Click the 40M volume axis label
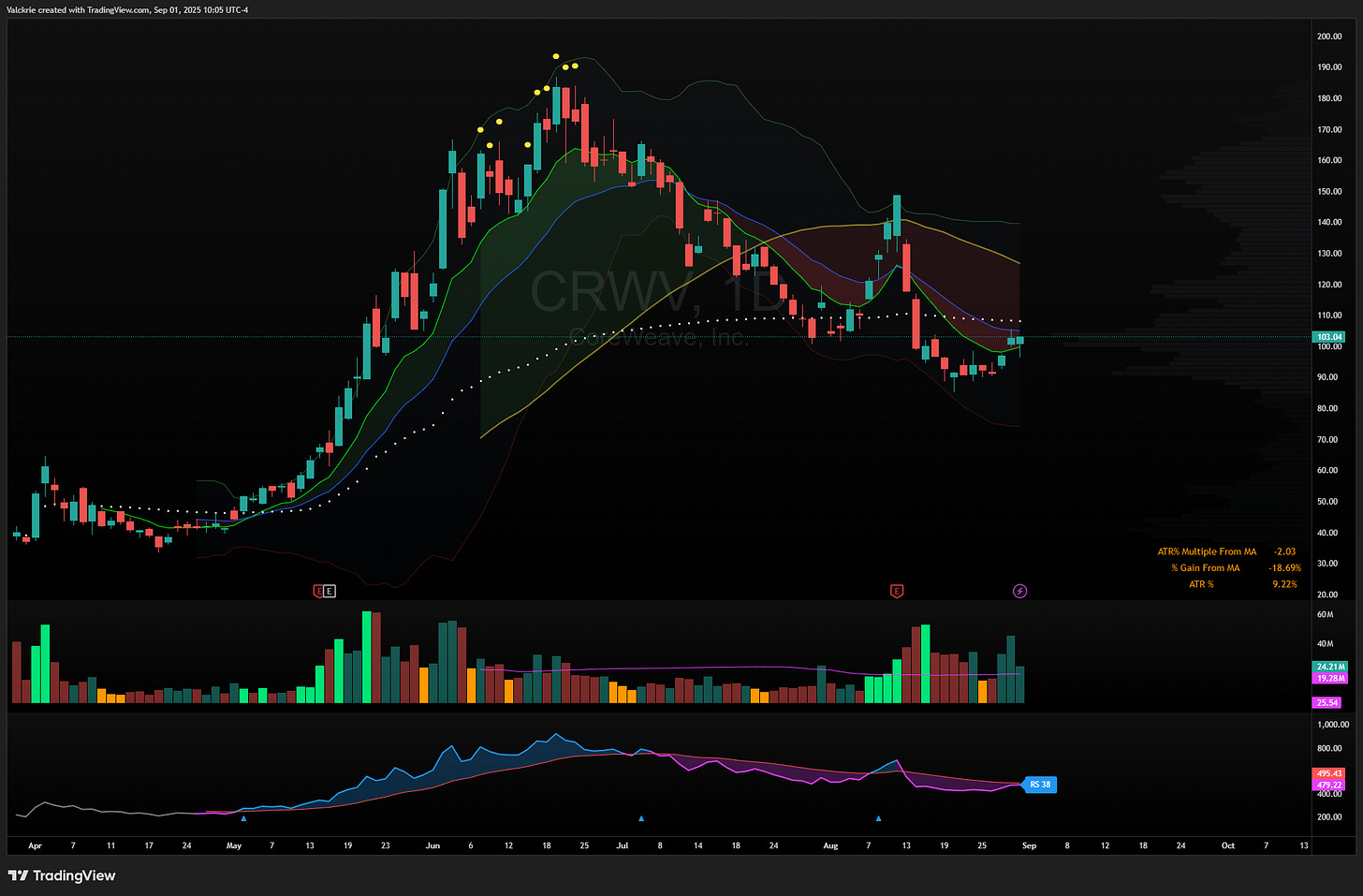Viewport: 1363px width, 896px height. tap(1325, 644)
